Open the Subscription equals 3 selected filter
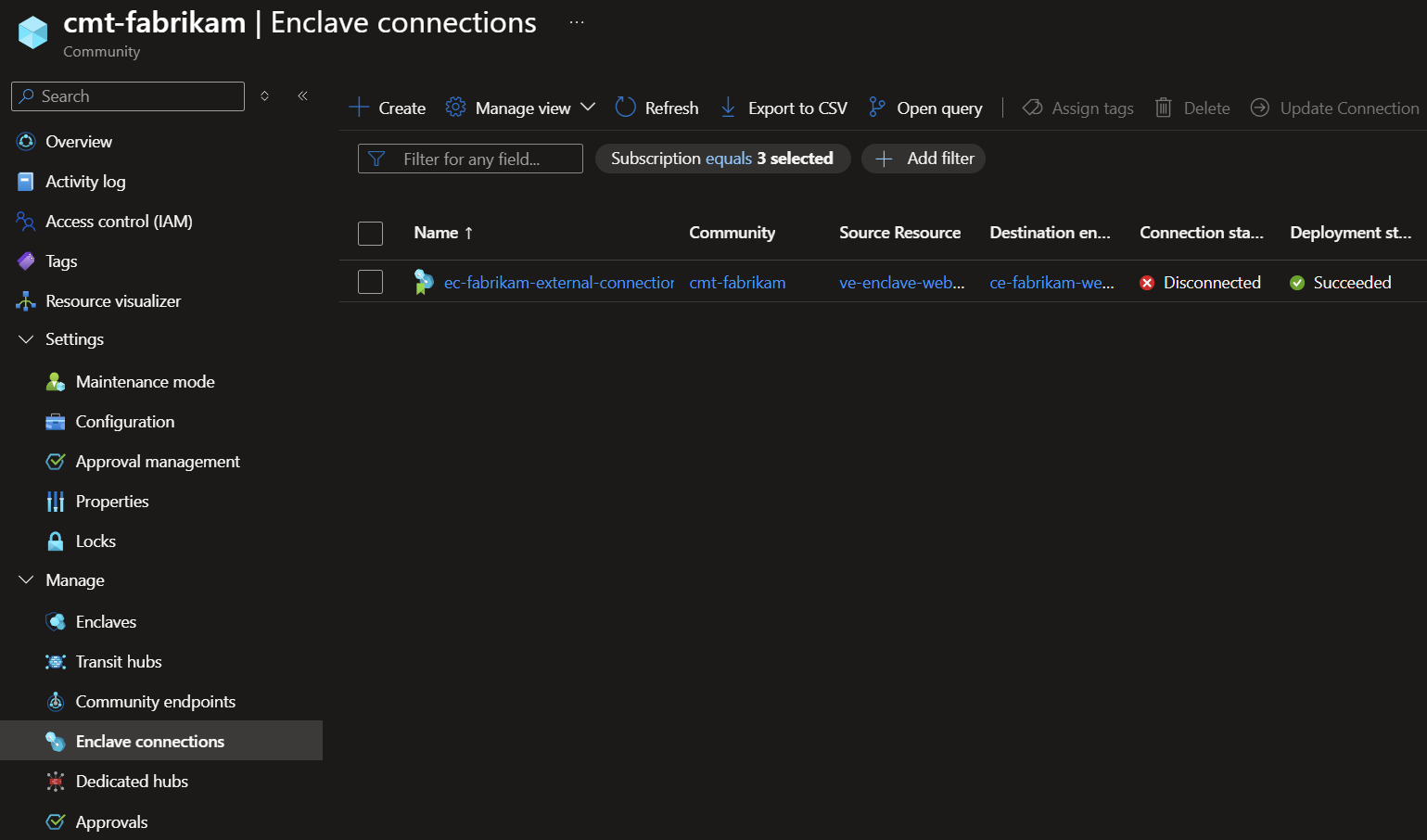This screenshot has height=840, width=1427. click(x=722, y=159)
